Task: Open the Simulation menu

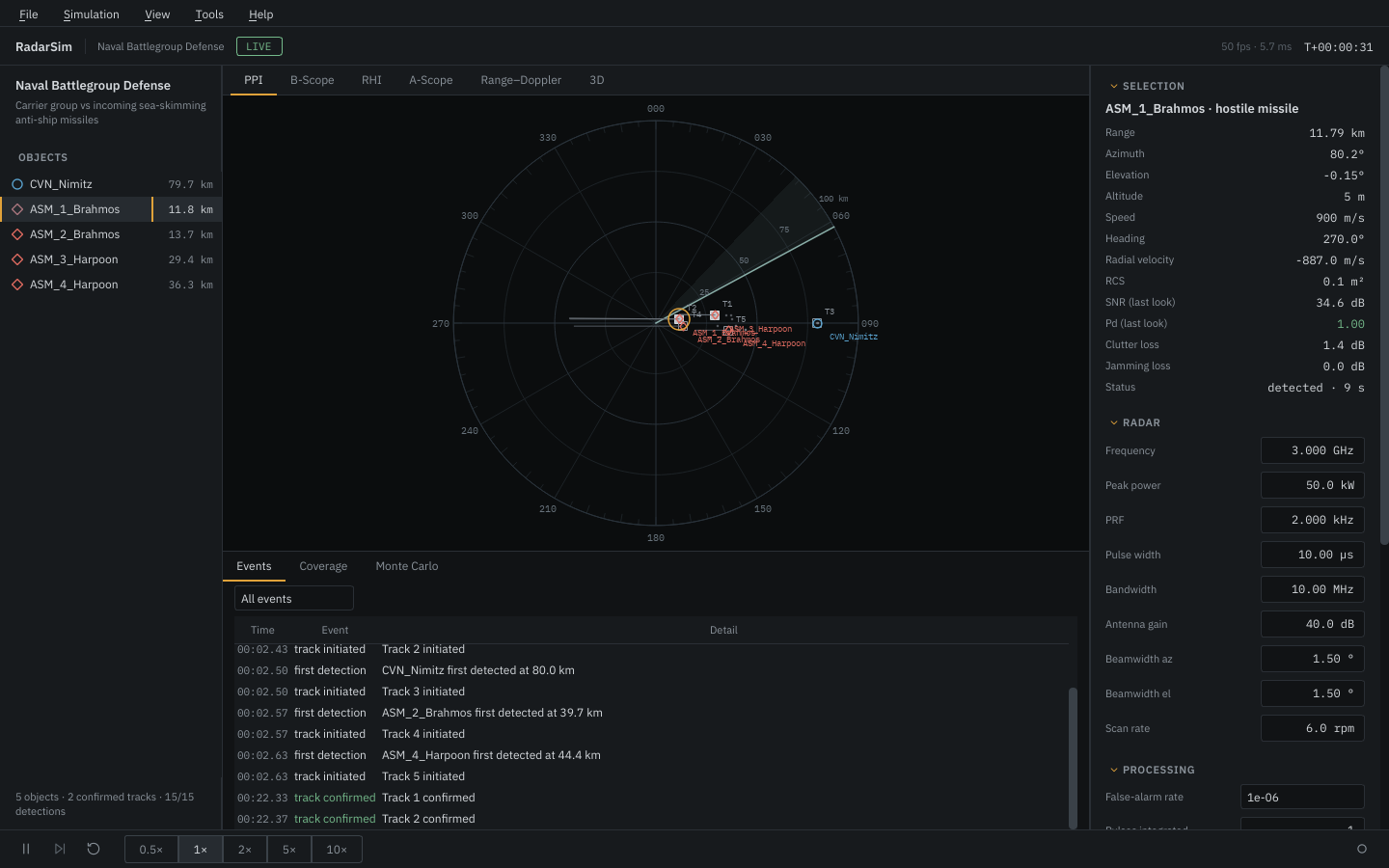Action: click(x=92, y=14)
